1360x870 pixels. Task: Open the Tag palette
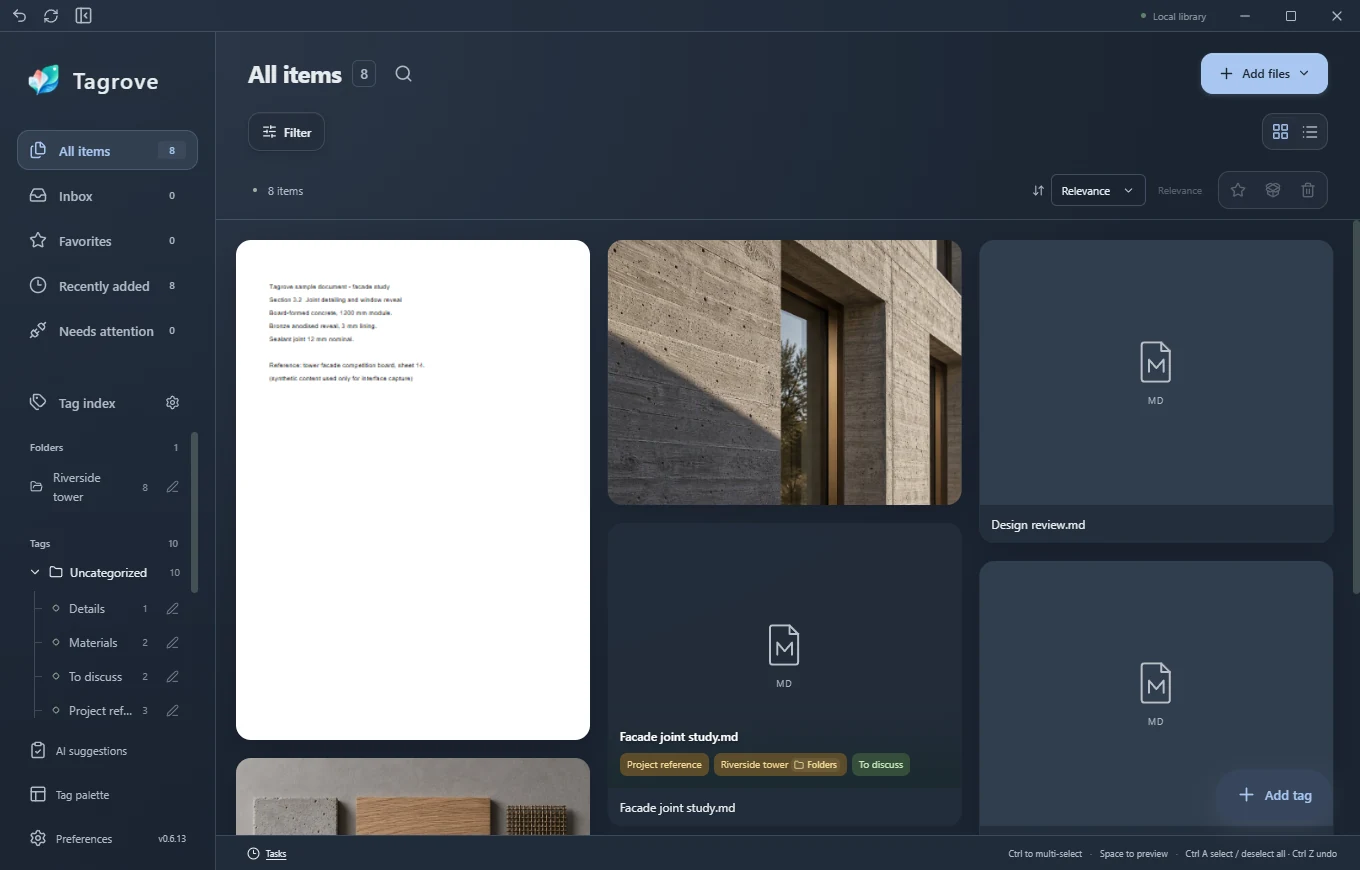82,795
